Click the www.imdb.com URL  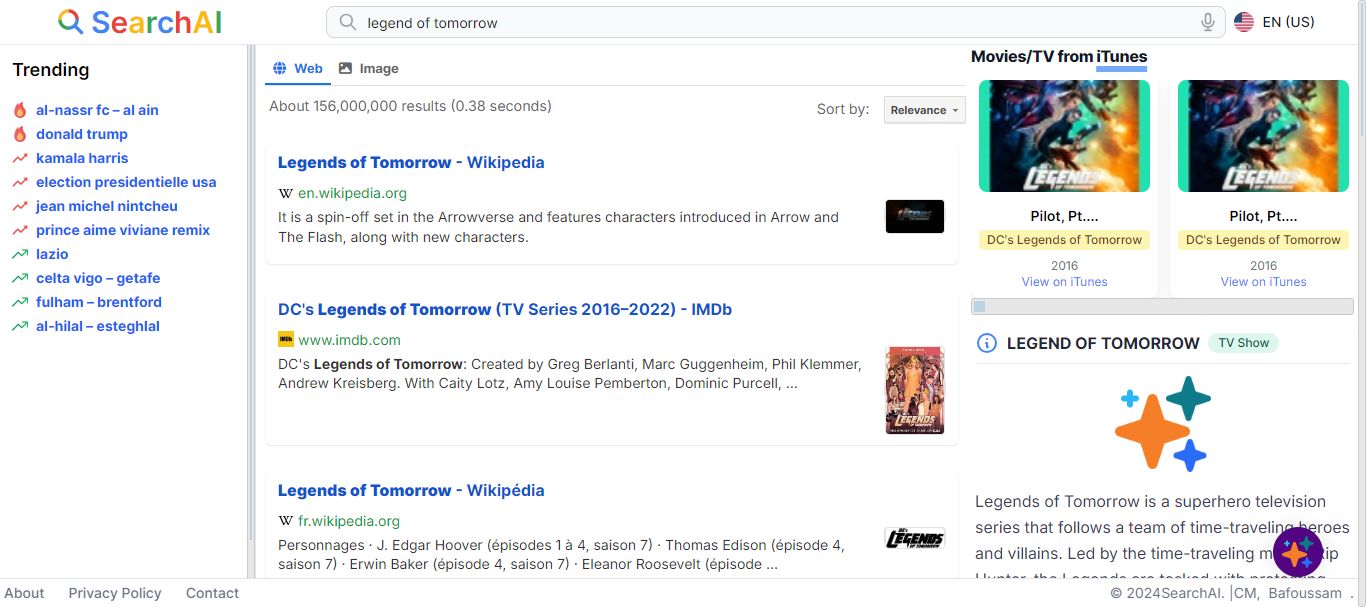click(x=349, y=339)
